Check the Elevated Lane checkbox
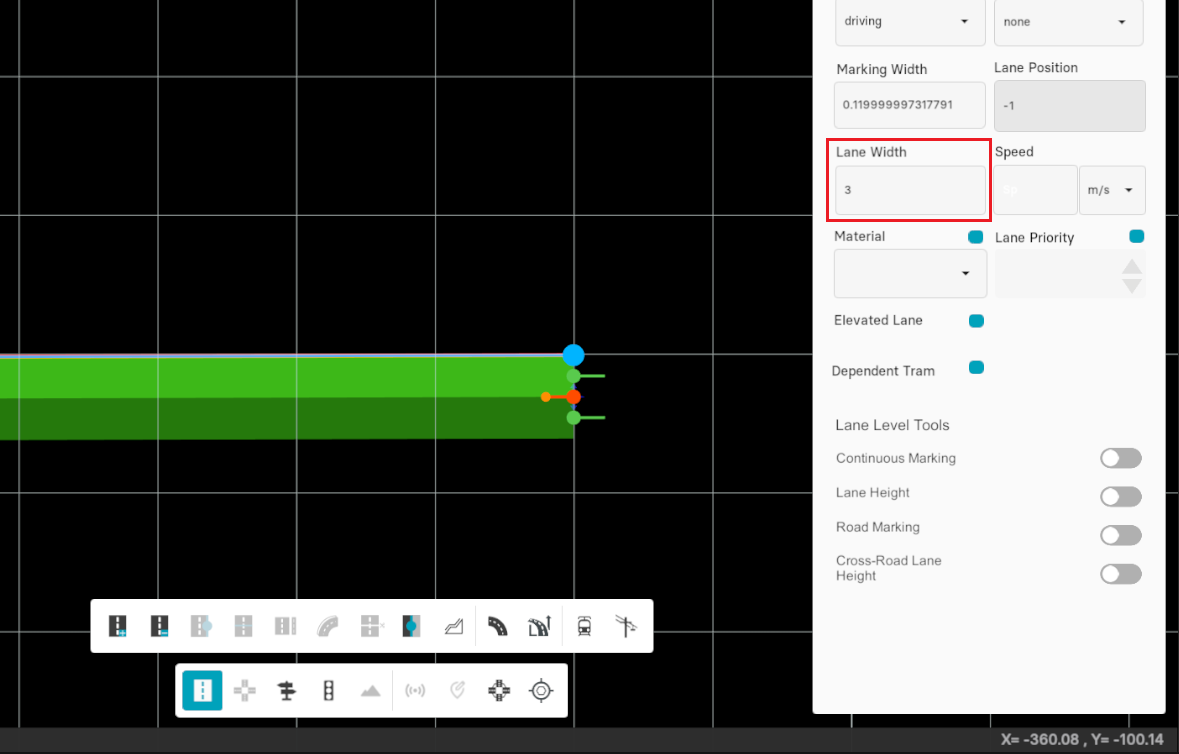The image size is (1179, 754). [x=976, y=321]
